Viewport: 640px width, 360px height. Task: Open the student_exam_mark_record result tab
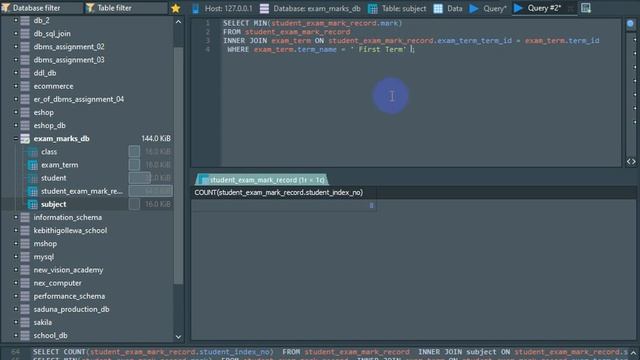(x=261, y=180)
